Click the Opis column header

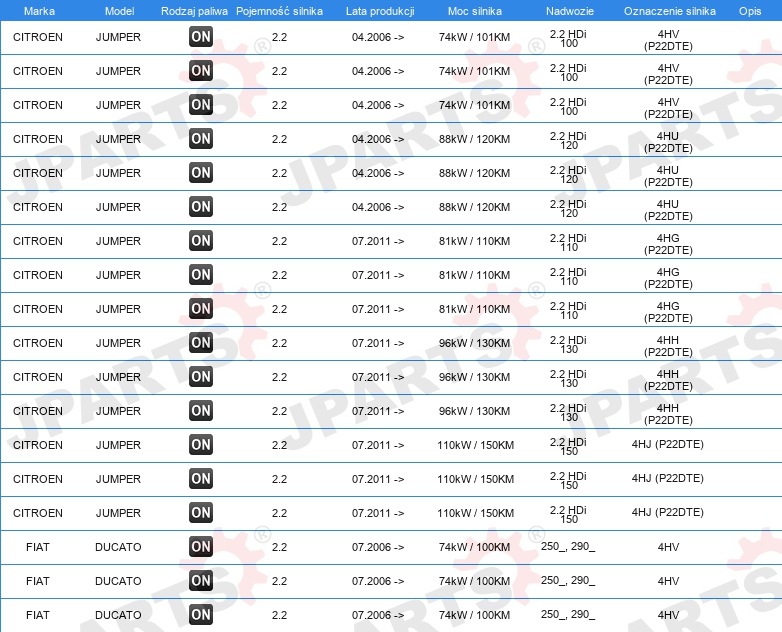click(750, 11)
